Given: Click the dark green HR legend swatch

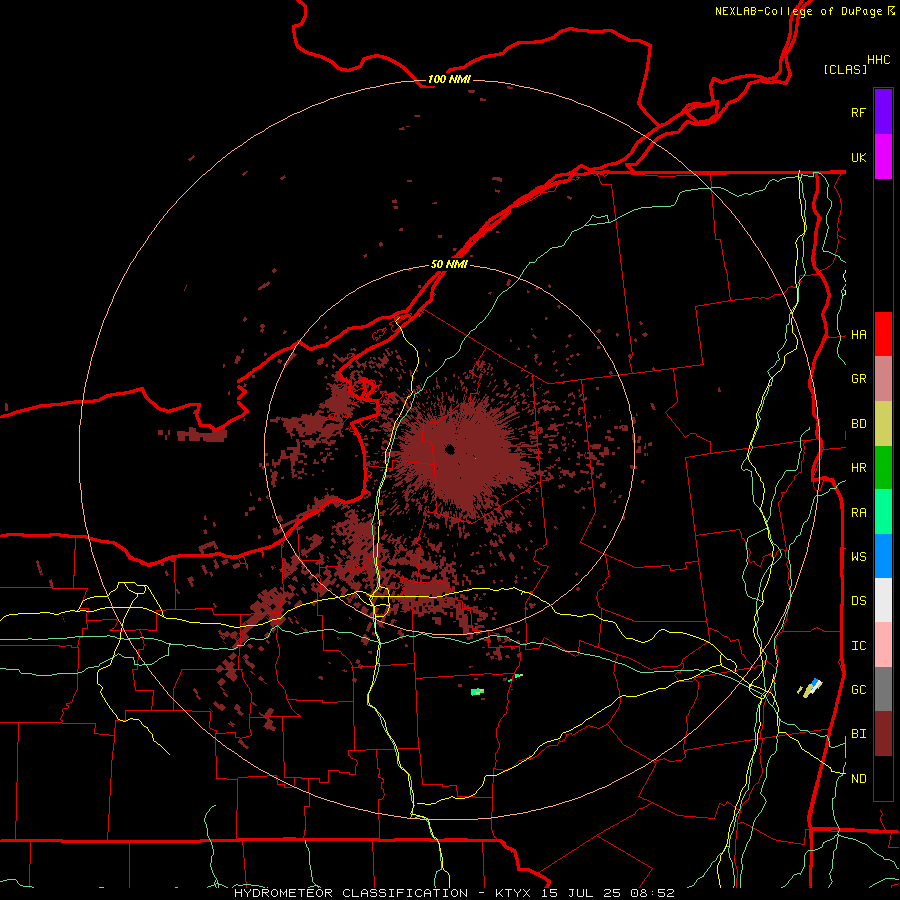Looking at the screenshot, I should [x=883, y=468].
